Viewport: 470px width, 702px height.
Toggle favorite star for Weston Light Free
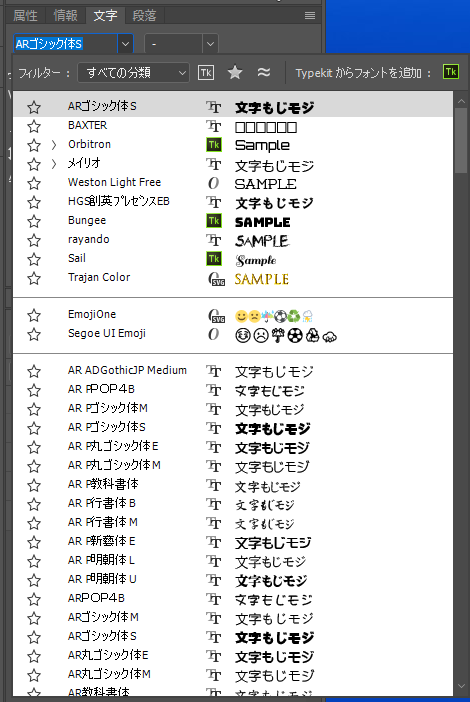click(34, 183)
